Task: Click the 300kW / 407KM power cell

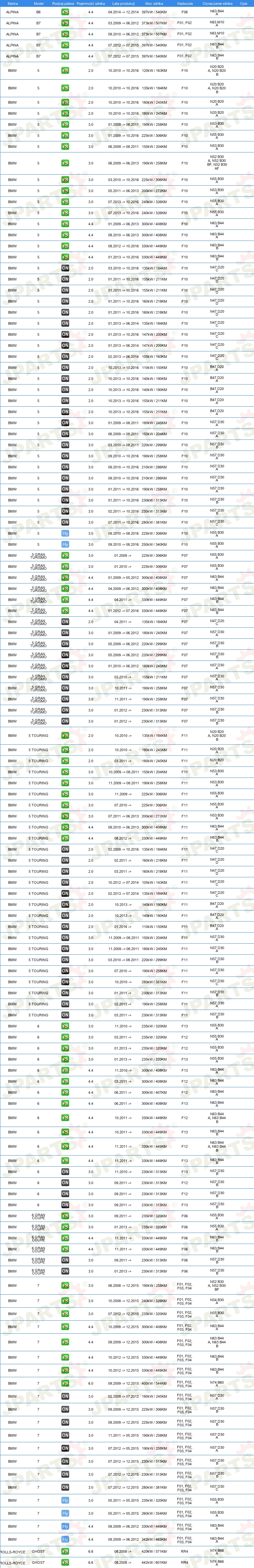Action: pyautogui.click(x=154, y=1092)
